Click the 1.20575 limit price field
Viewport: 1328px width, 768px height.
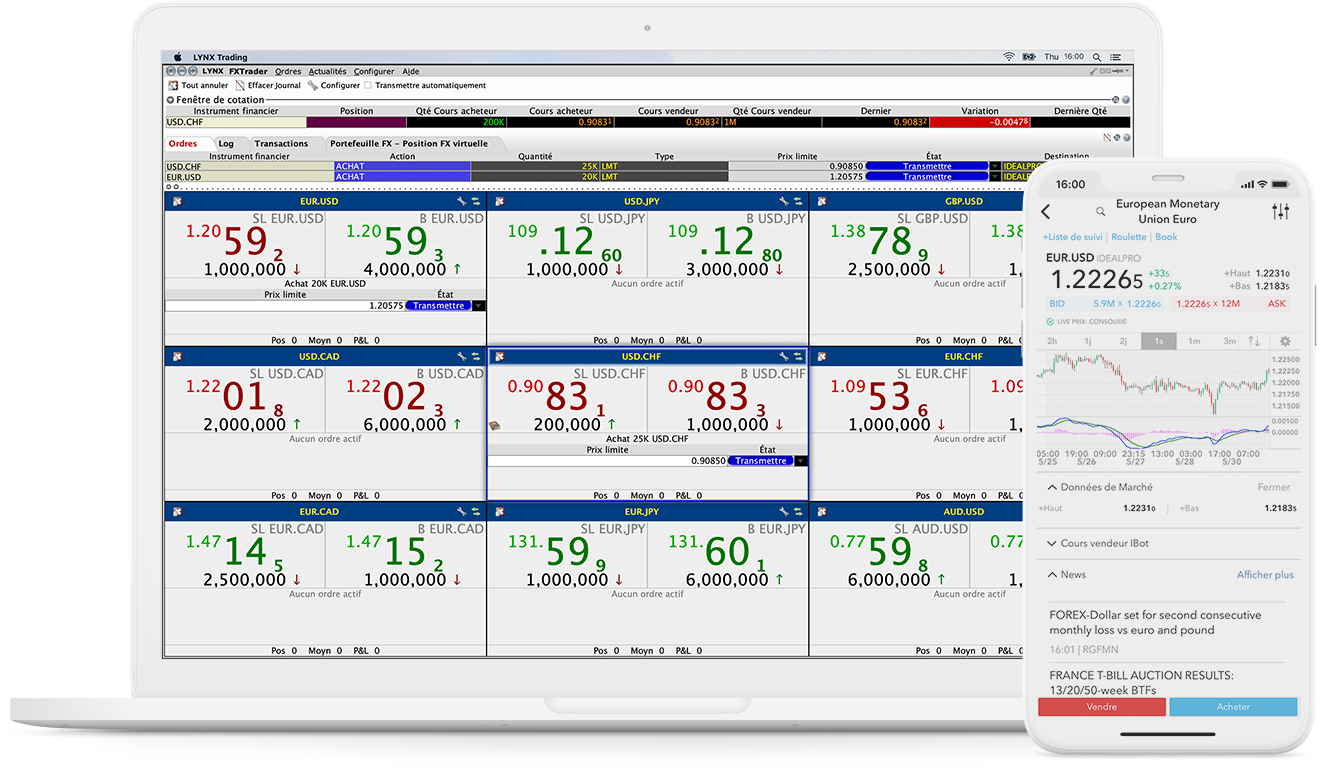tap(285, 306)
